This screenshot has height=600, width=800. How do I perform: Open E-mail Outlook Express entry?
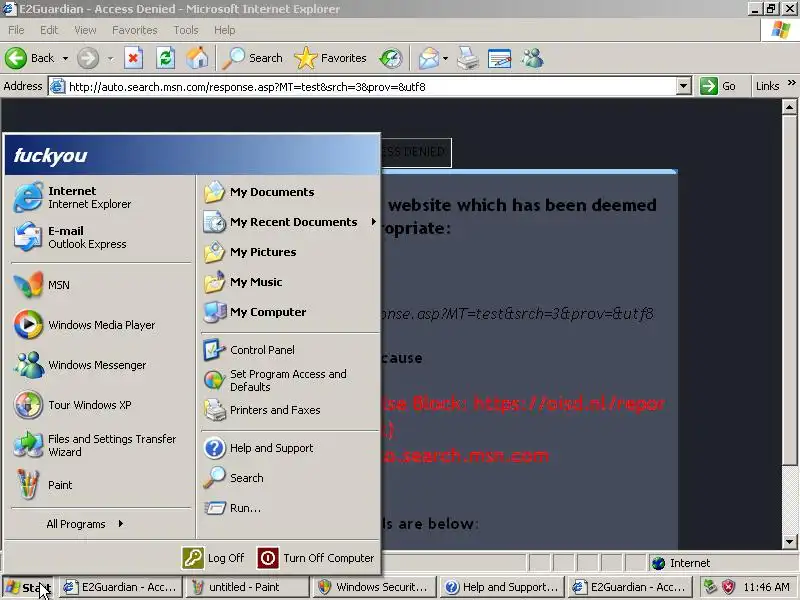pos(101,237)
